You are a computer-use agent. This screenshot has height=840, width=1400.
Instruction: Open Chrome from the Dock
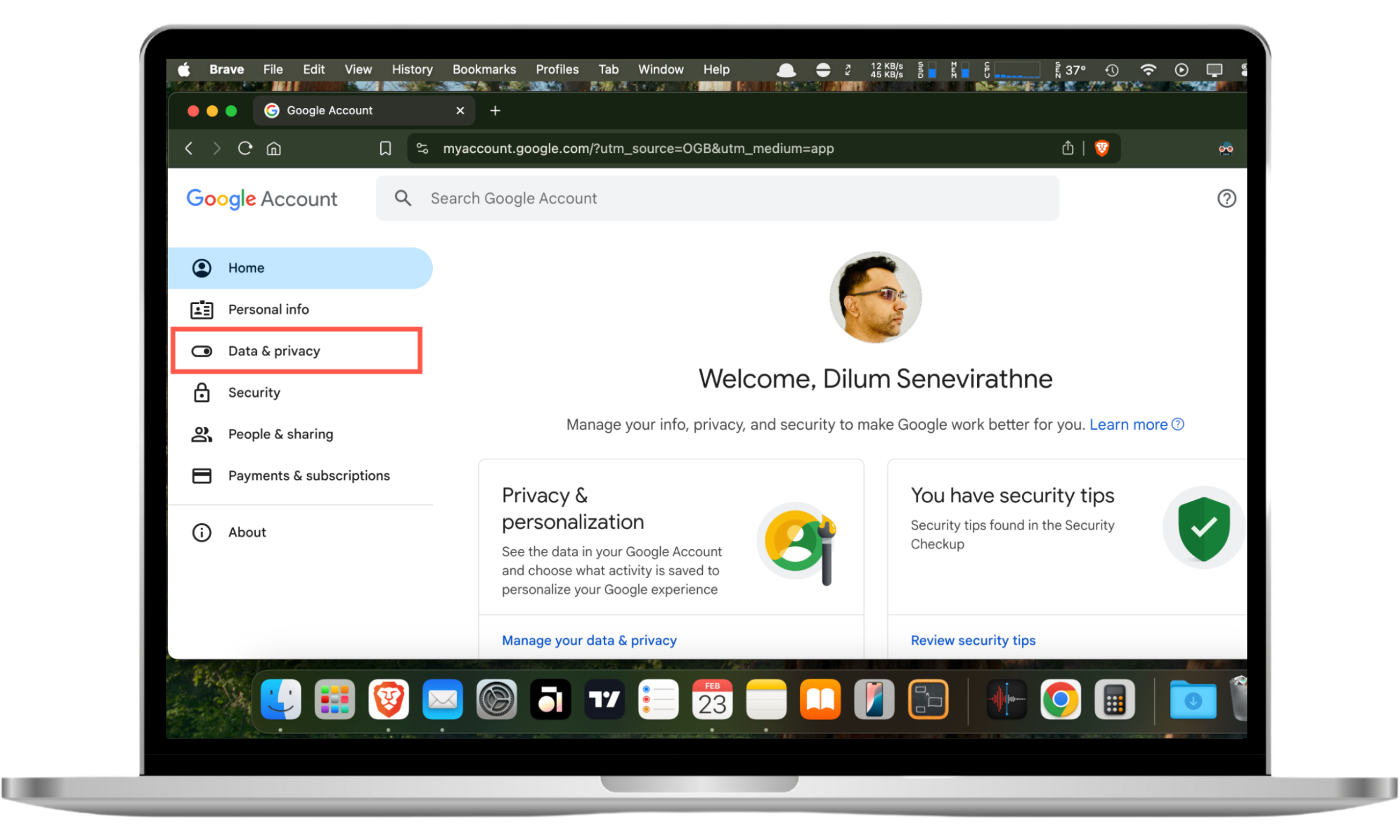click(1061, 699)
